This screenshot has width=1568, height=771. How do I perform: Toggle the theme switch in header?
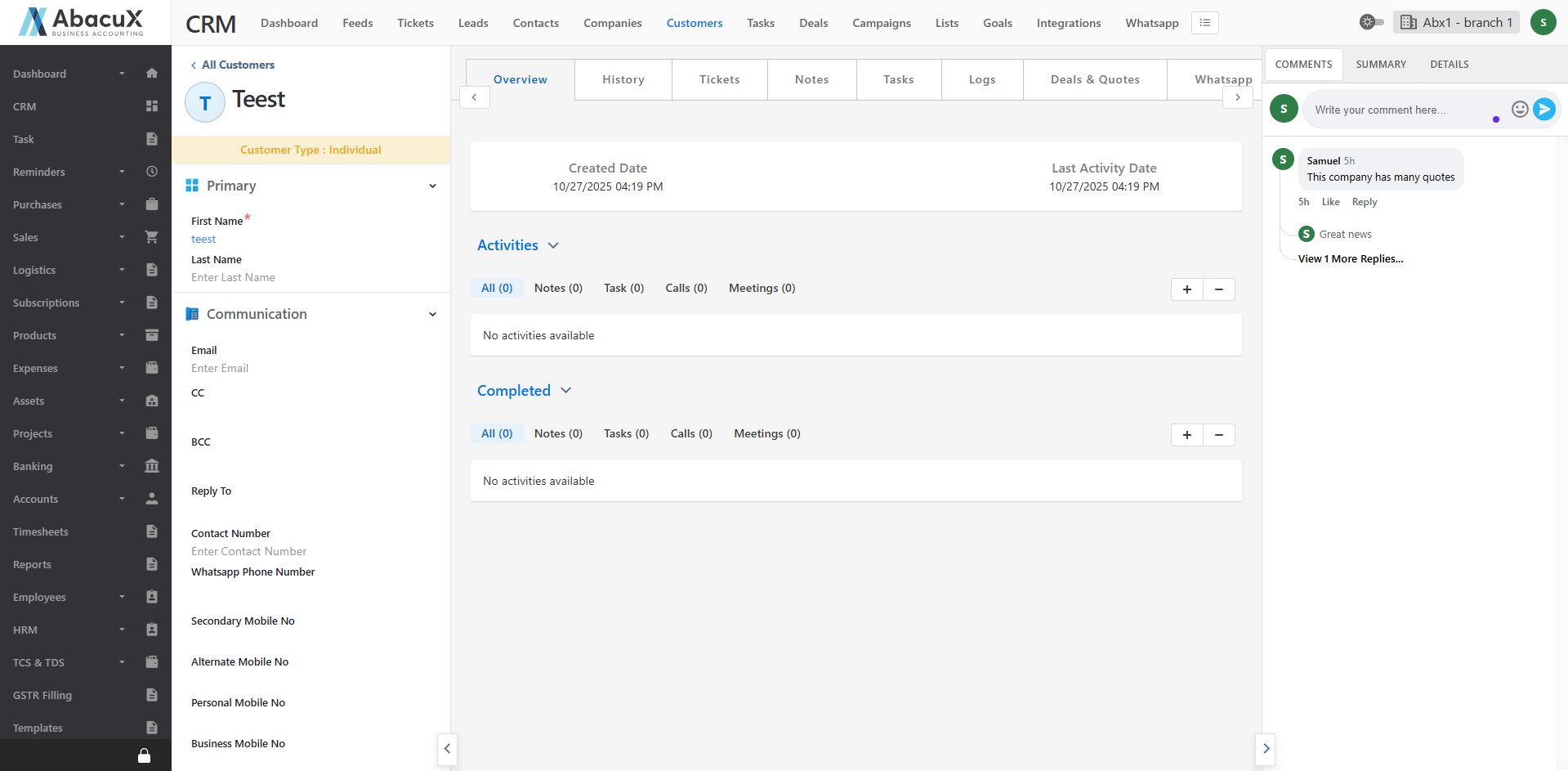coord(1370,22)
